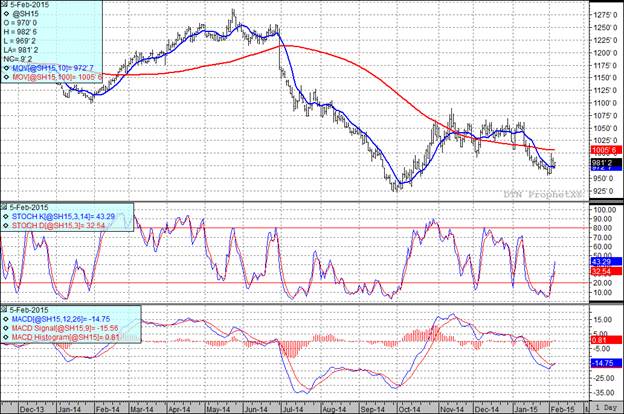Click the diamond marker beside STOCH K
Viewport: 624px width, 414px height.
click(6, 217)
